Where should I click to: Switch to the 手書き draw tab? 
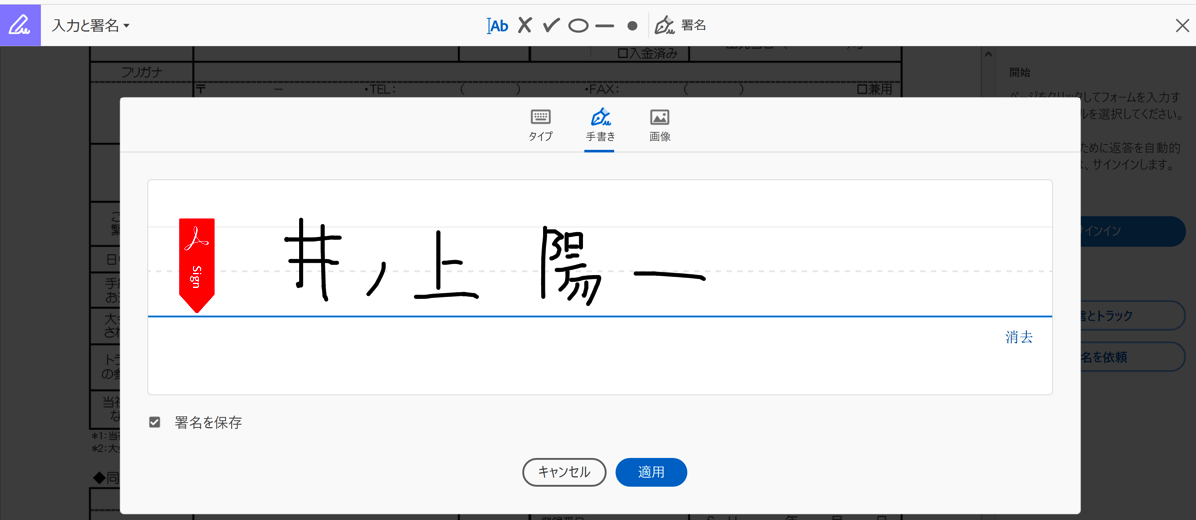[x=600, y=125]
